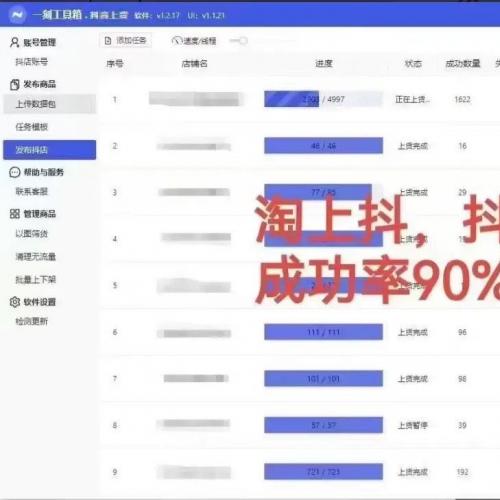Open 批量上下架 in the sidebar
500x500 pixels.
tap(36, 279)
